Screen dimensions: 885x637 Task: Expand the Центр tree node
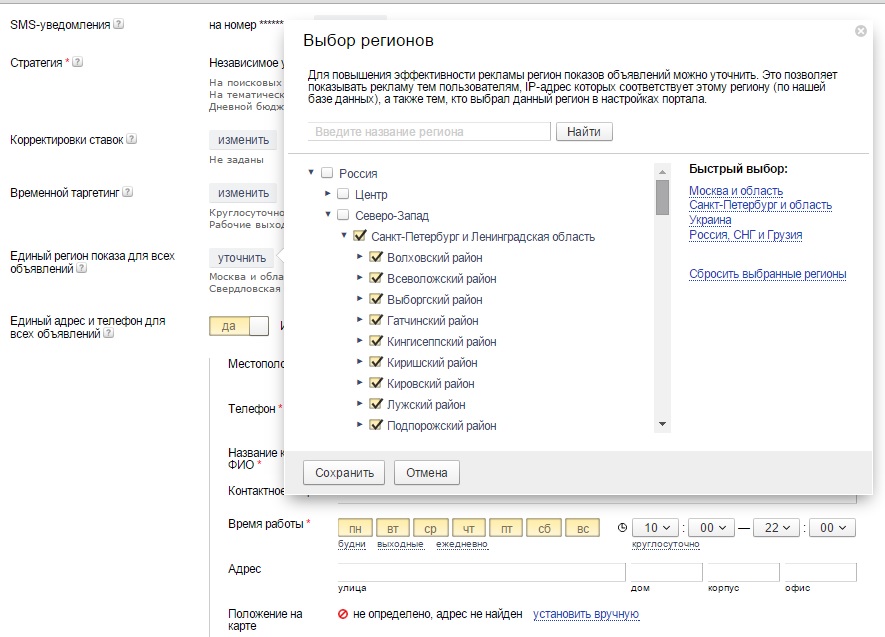[x=328, y=194]
